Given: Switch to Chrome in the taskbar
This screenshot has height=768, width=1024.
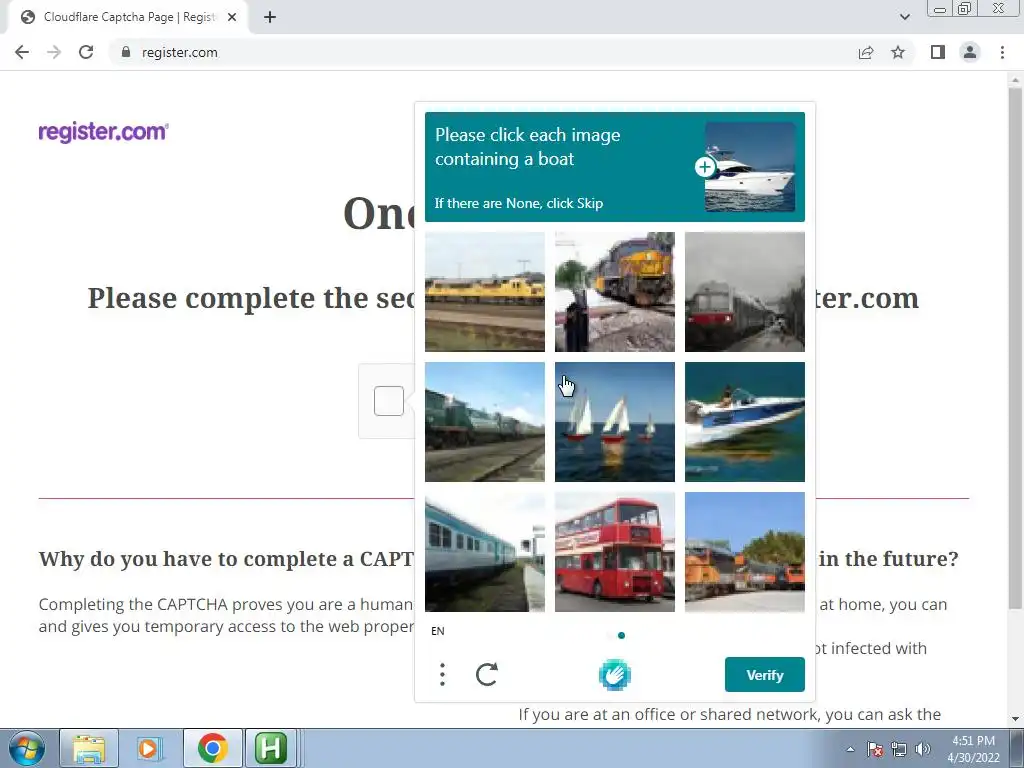Looking at the screenshot, I should [212, 748].
